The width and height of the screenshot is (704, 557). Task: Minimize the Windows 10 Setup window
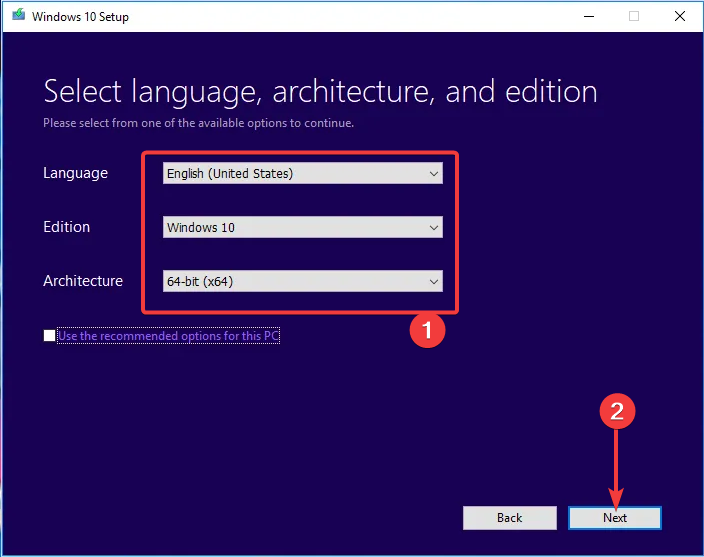[589, 16]
